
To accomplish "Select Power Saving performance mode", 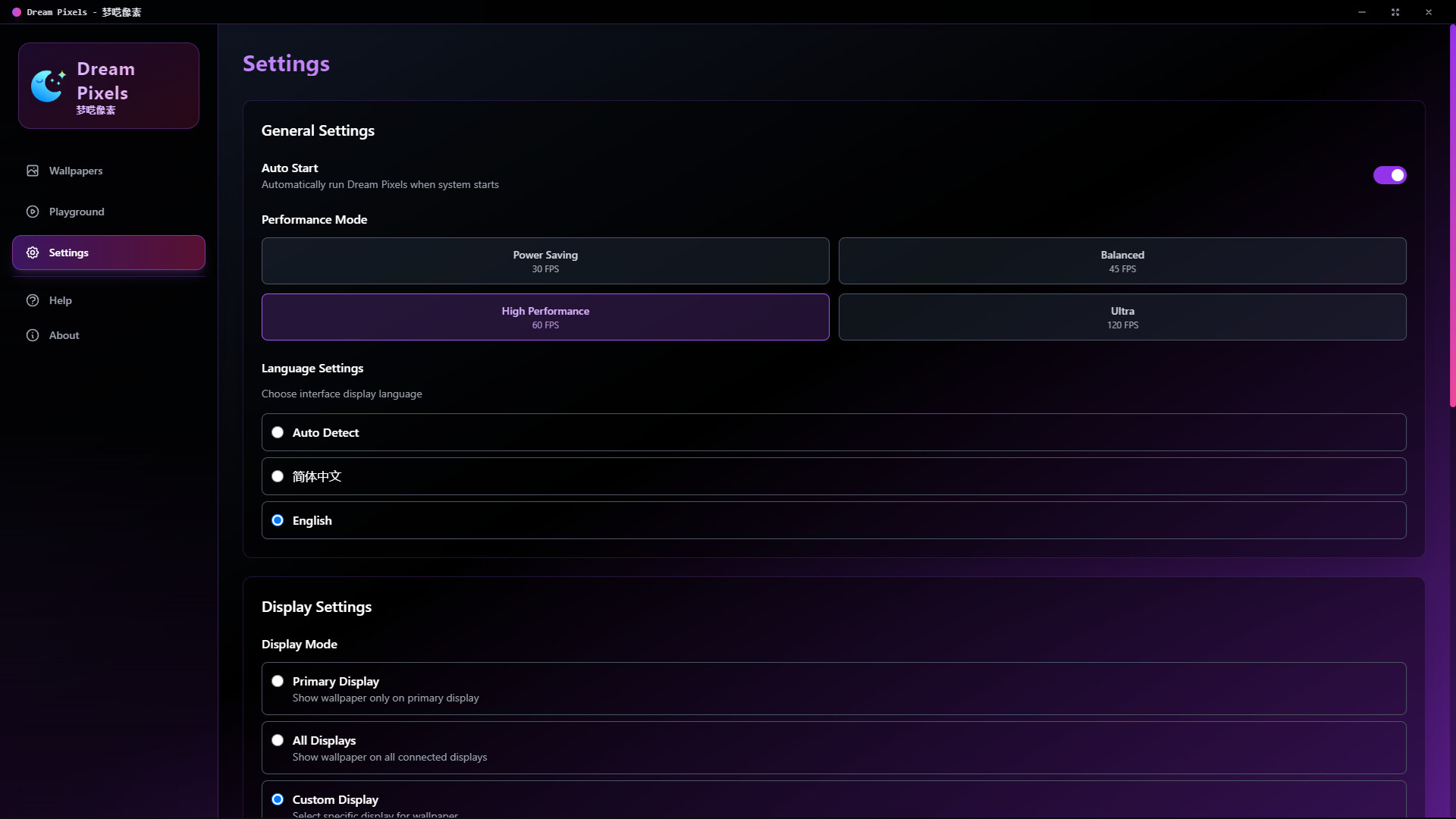I will 545,261.
